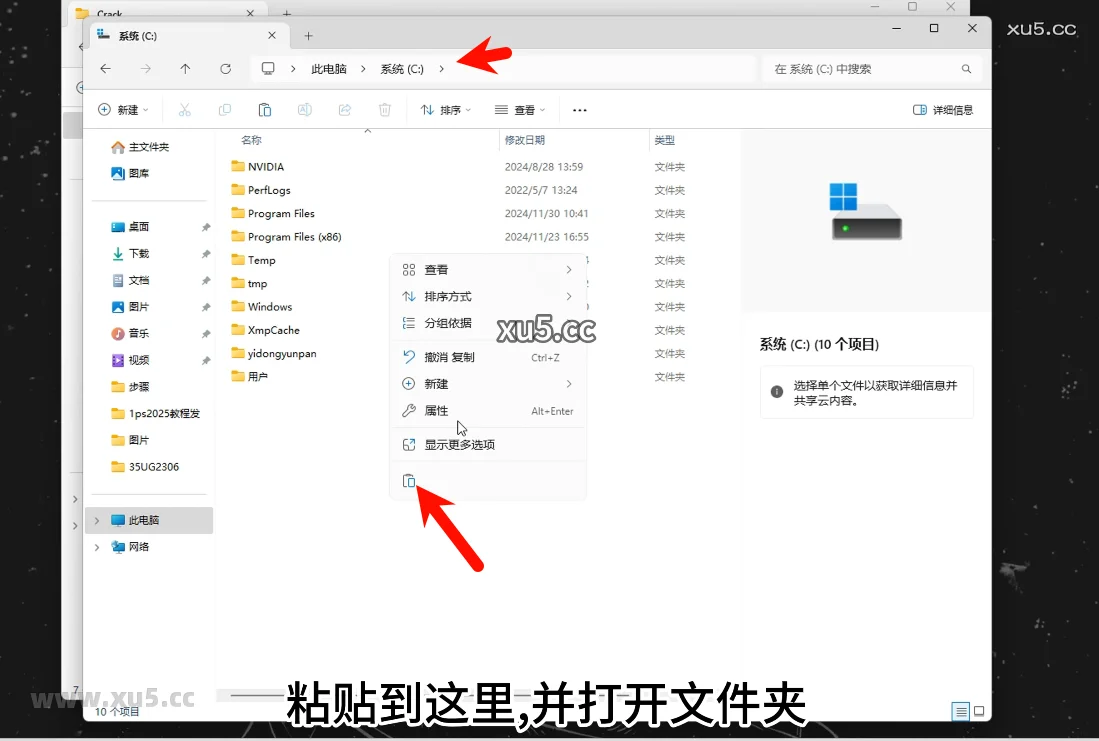Select 属性 in the context menu
Viewport: 1099px width, 741px height.
(436, 411)
